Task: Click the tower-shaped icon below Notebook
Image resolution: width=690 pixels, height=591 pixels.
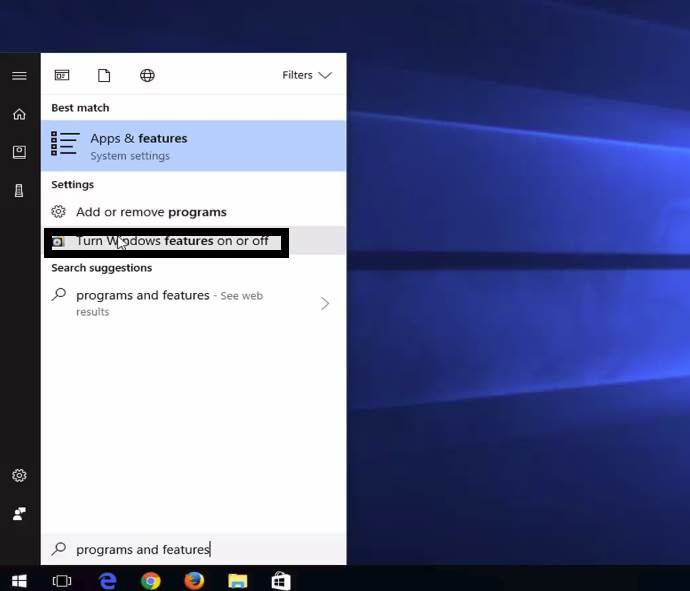Action: coord(19,190)
